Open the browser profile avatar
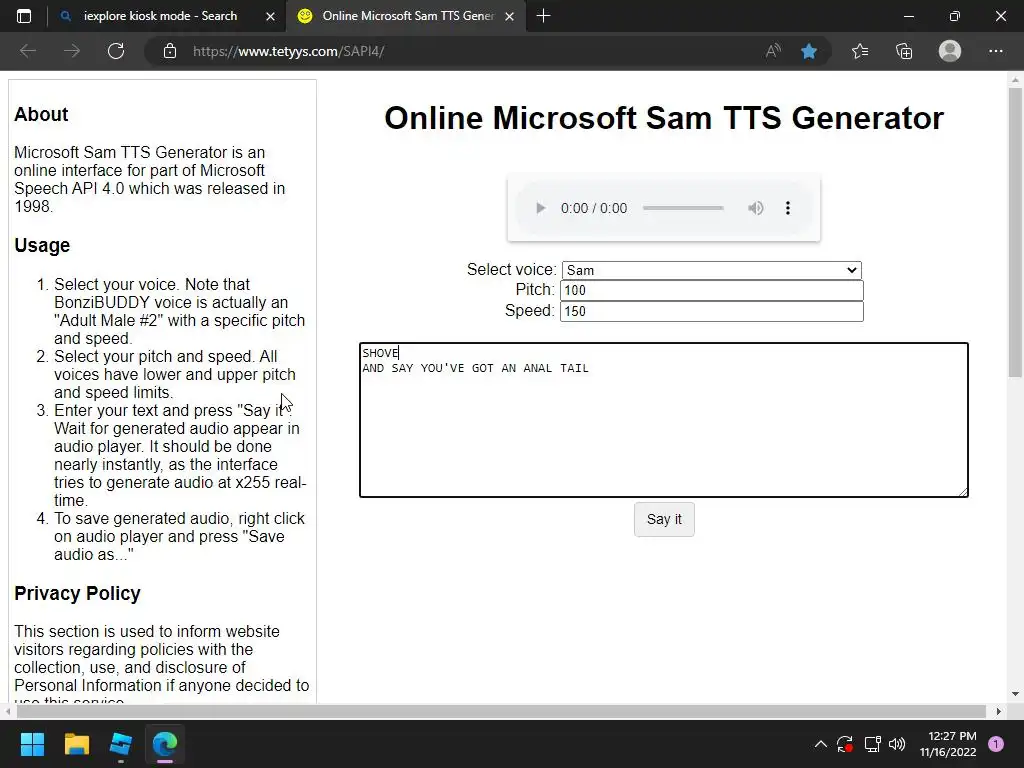The width and height of the screenshot is (1024, 768). pyautogui.click(x=950, y=51)
